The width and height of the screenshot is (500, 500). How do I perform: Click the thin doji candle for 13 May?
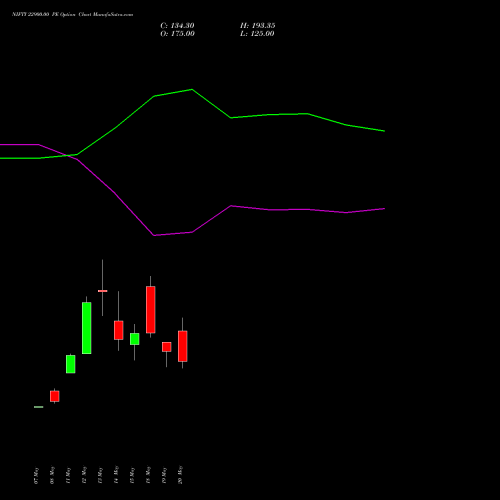[103, 291]
